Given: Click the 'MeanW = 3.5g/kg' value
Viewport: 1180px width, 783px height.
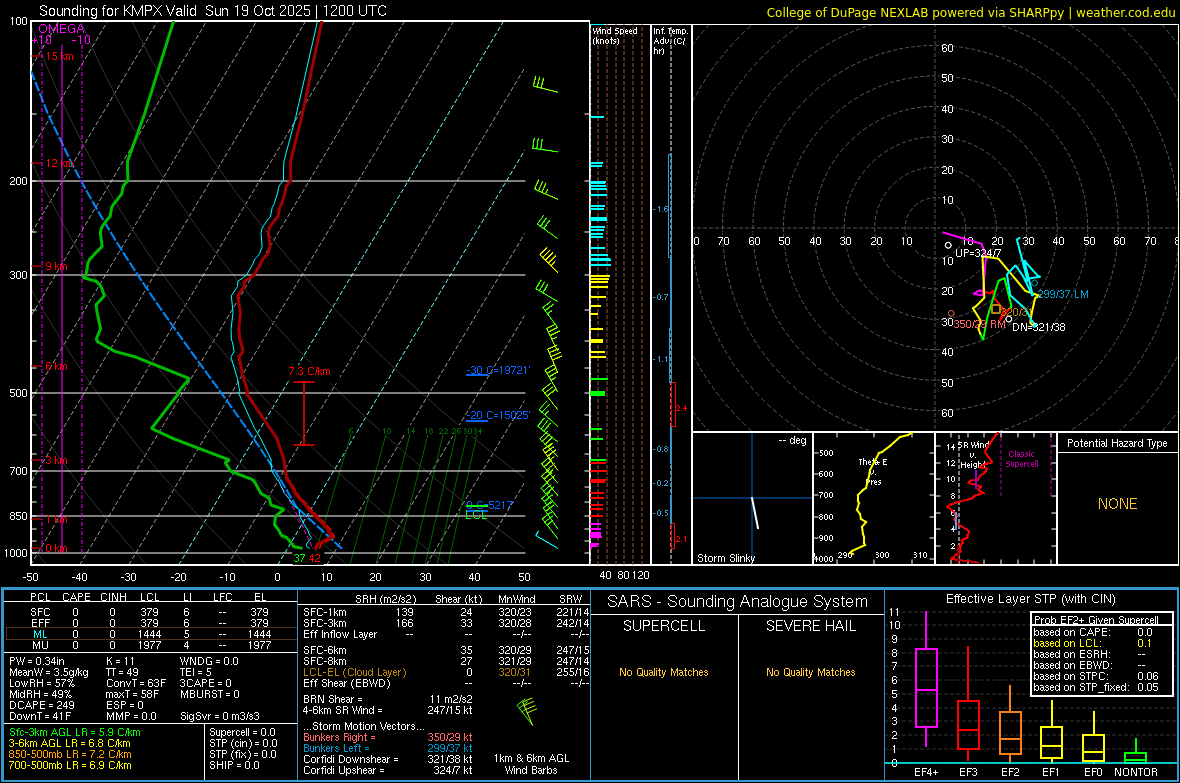Looking at the screenshot, I should (x=48, y=672).
